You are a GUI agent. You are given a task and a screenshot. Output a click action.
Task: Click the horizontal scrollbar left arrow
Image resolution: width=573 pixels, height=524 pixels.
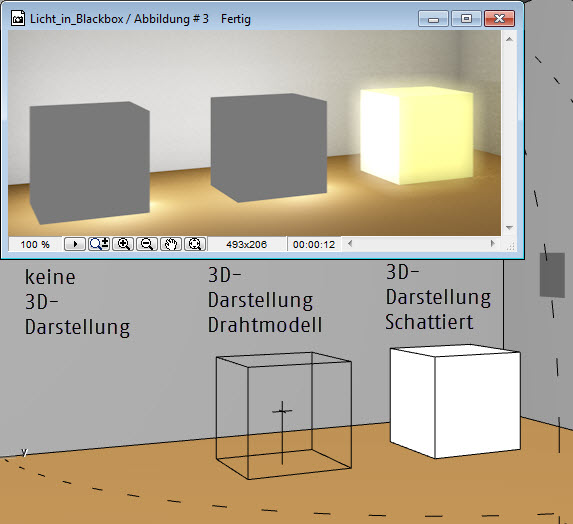pos(350,243)
